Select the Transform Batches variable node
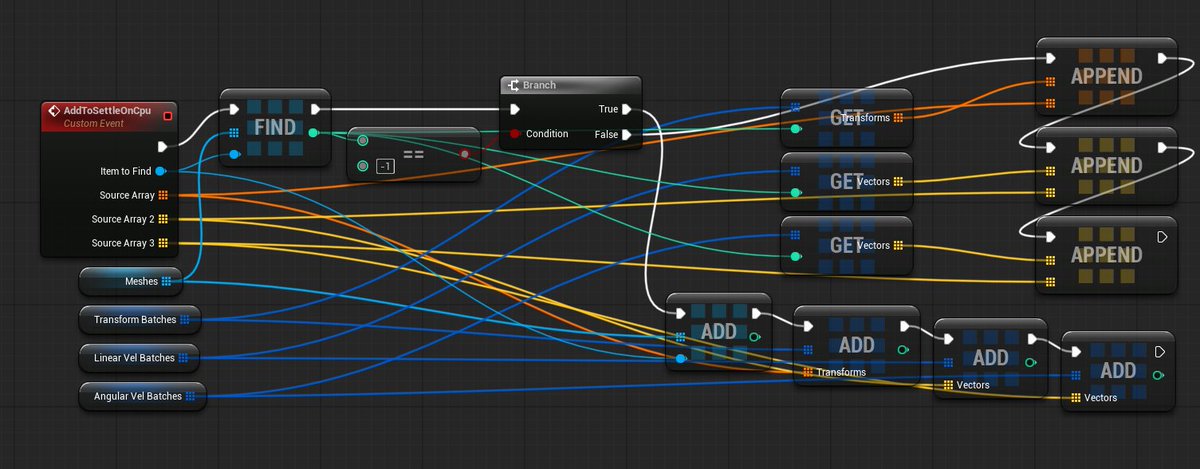 (x=140, y=320)
